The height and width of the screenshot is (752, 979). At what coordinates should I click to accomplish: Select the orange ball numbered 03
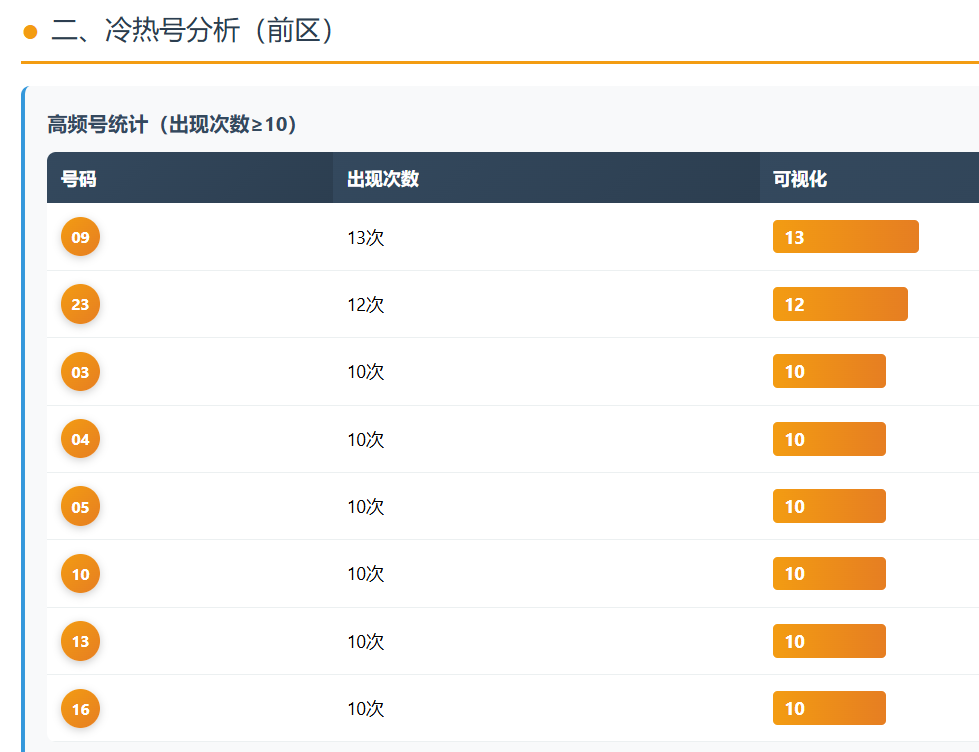coord(80,372)
